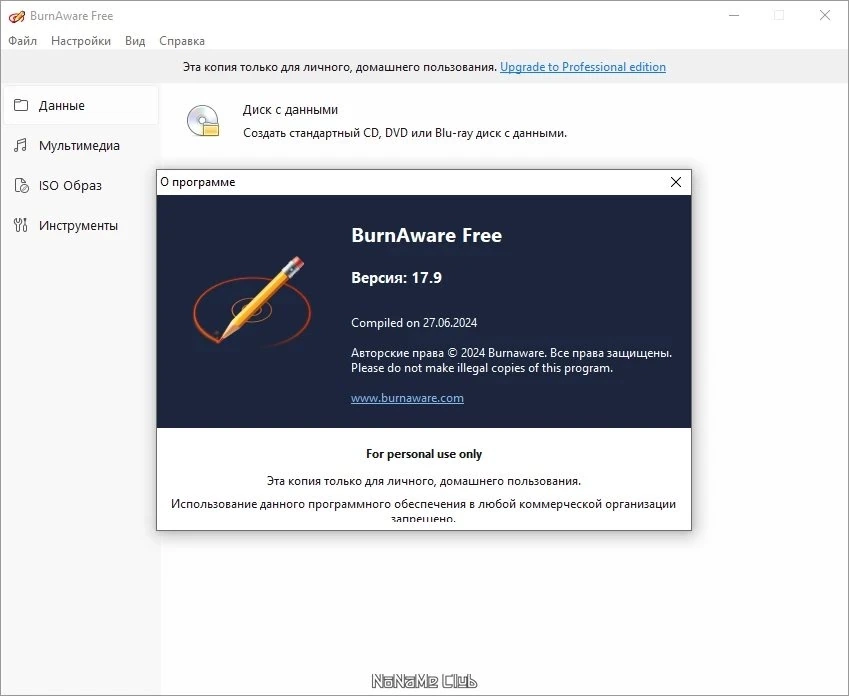The width and height of the screenshot is (849, 696).
Task: Select the ISO Образ sidebar tab
Action: click(x=81, y=185)
